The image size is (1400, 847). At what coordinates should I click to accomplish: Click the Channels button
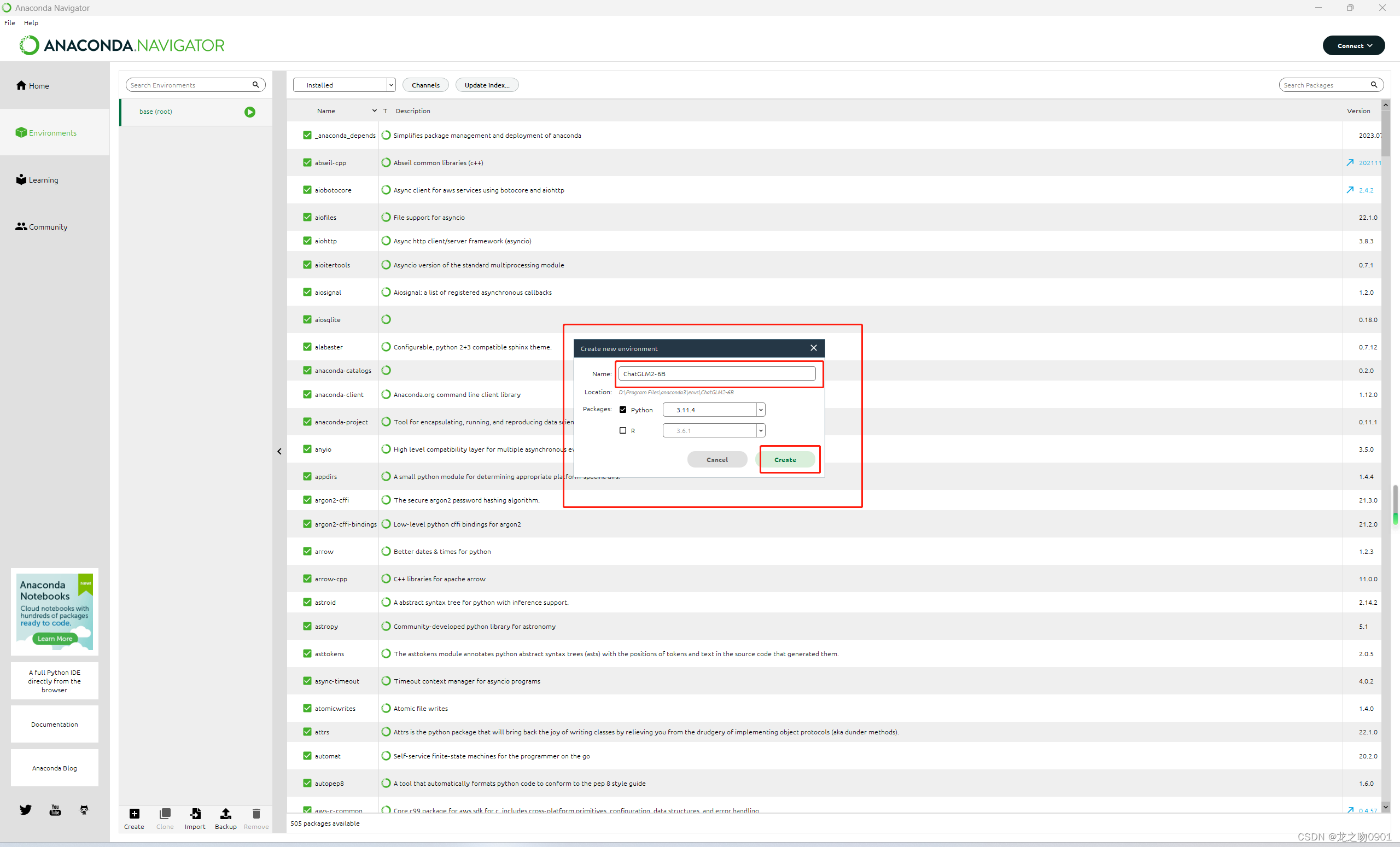coord(425,85)
